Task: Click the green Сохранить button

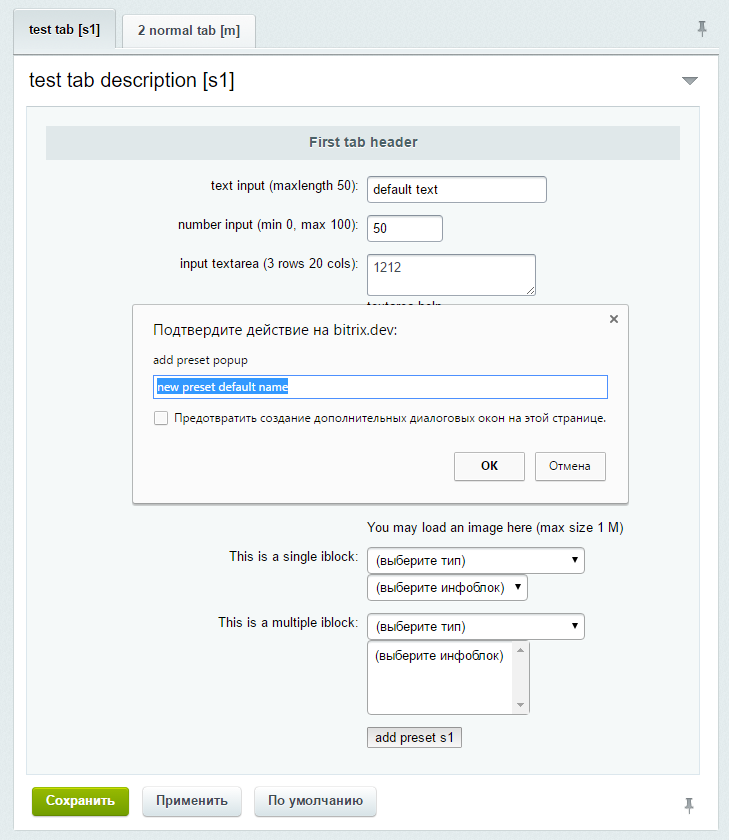Action: click(x=80, y=801)
